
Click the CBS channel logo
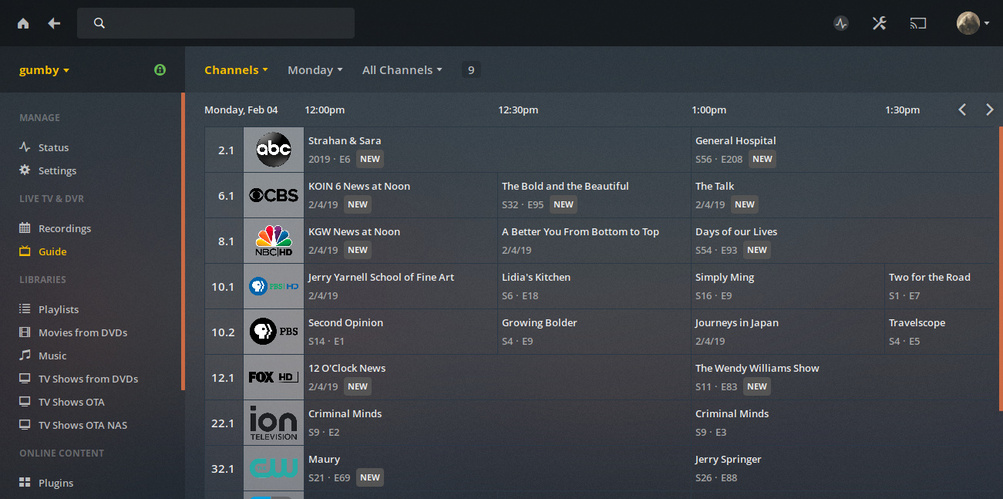click(x=274, y=195)
